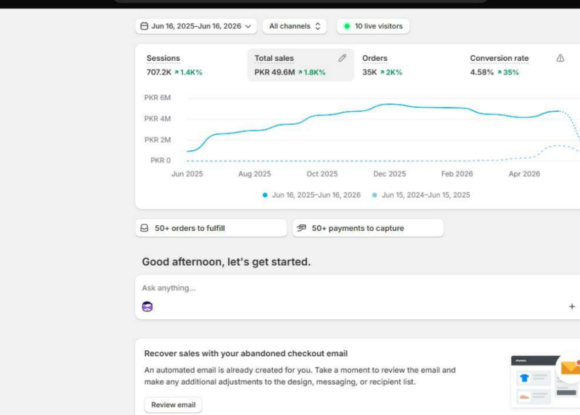
Task: Toggle the Jun 16, 2025–Jun 16, 2026 legend series
Action: pyautogui.click(x=311, y=195)
